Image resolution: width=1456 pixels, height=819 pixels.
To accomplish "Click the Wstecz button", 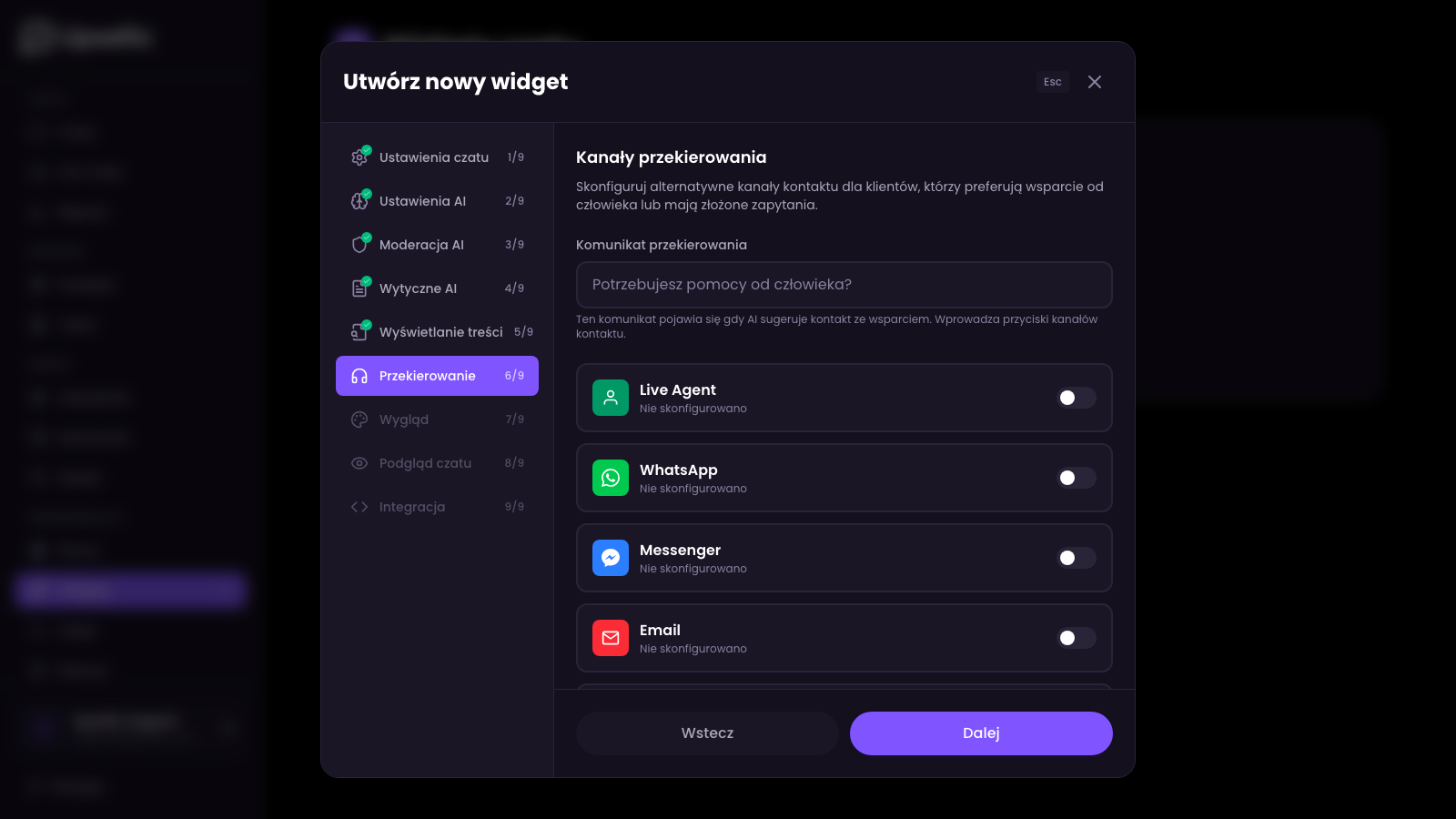I will 707,733.
